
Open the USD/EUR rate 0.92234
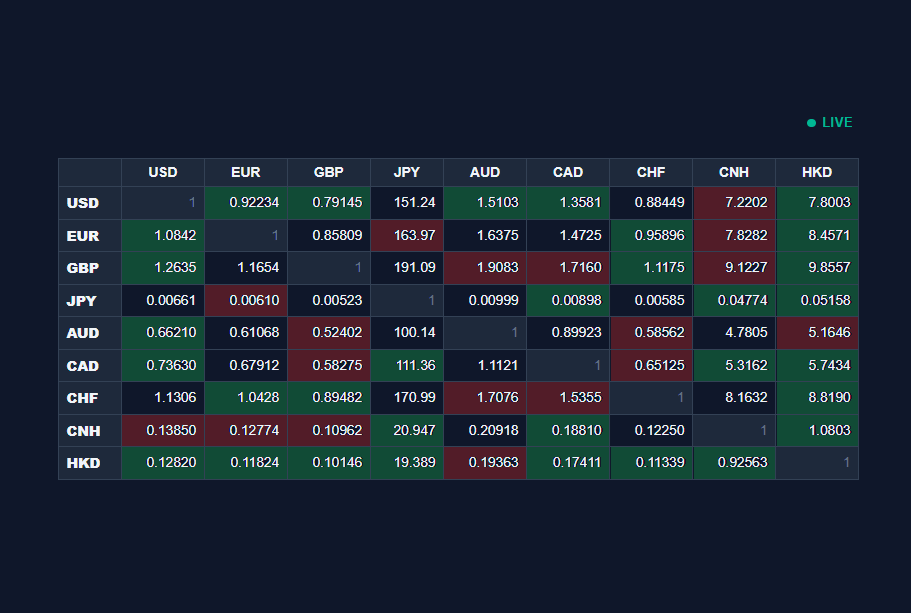246,203
